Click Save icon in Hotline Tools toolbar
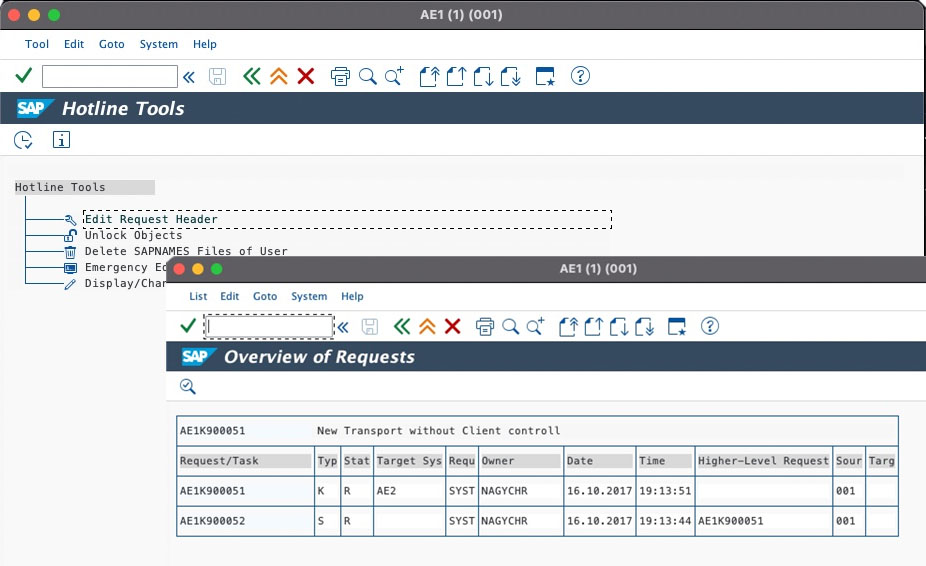The image size is (926, 566). pos(217,76)
